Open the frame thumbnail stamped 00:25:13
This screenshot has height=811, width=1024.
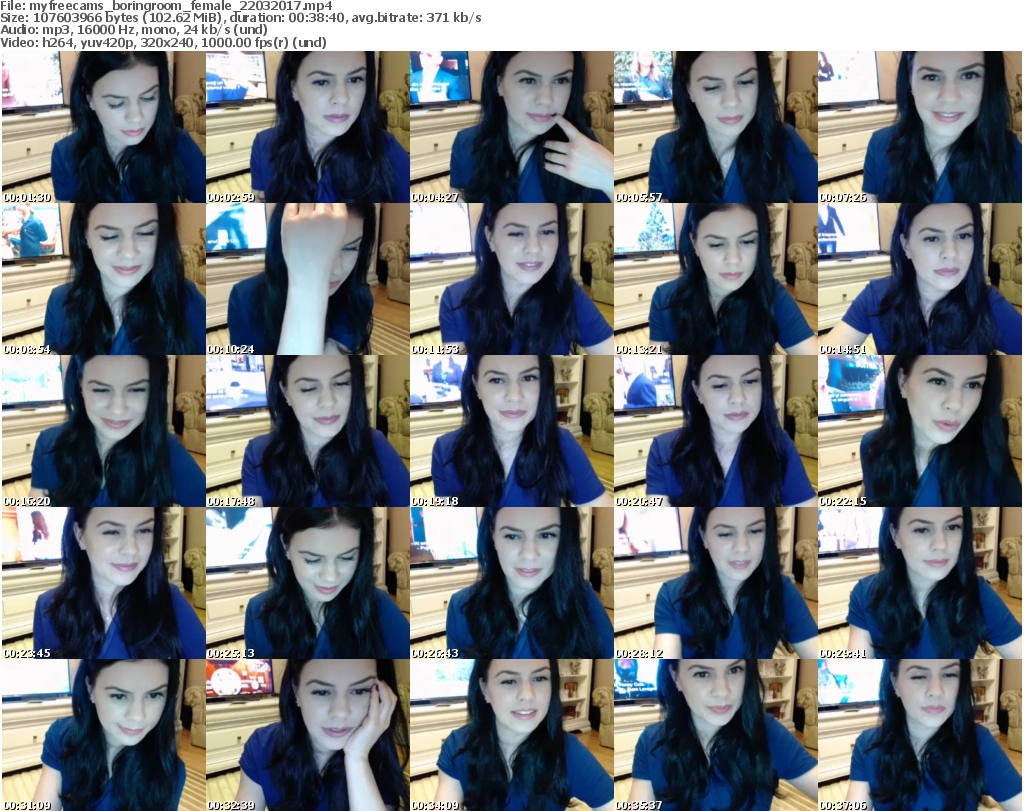click(308, 583)
